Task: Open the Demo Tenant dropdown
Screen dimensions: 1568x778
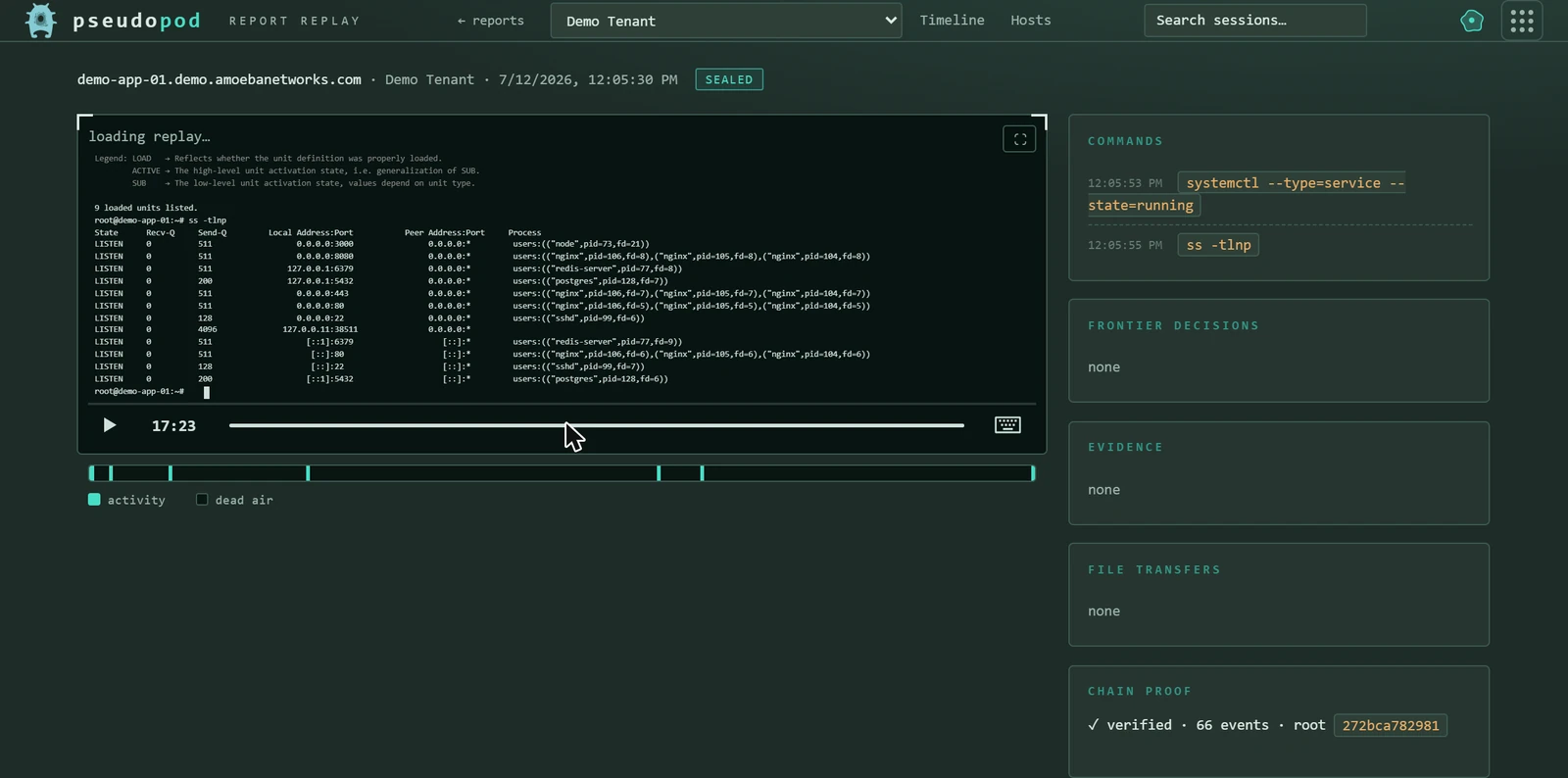Action: pos(726,21)
